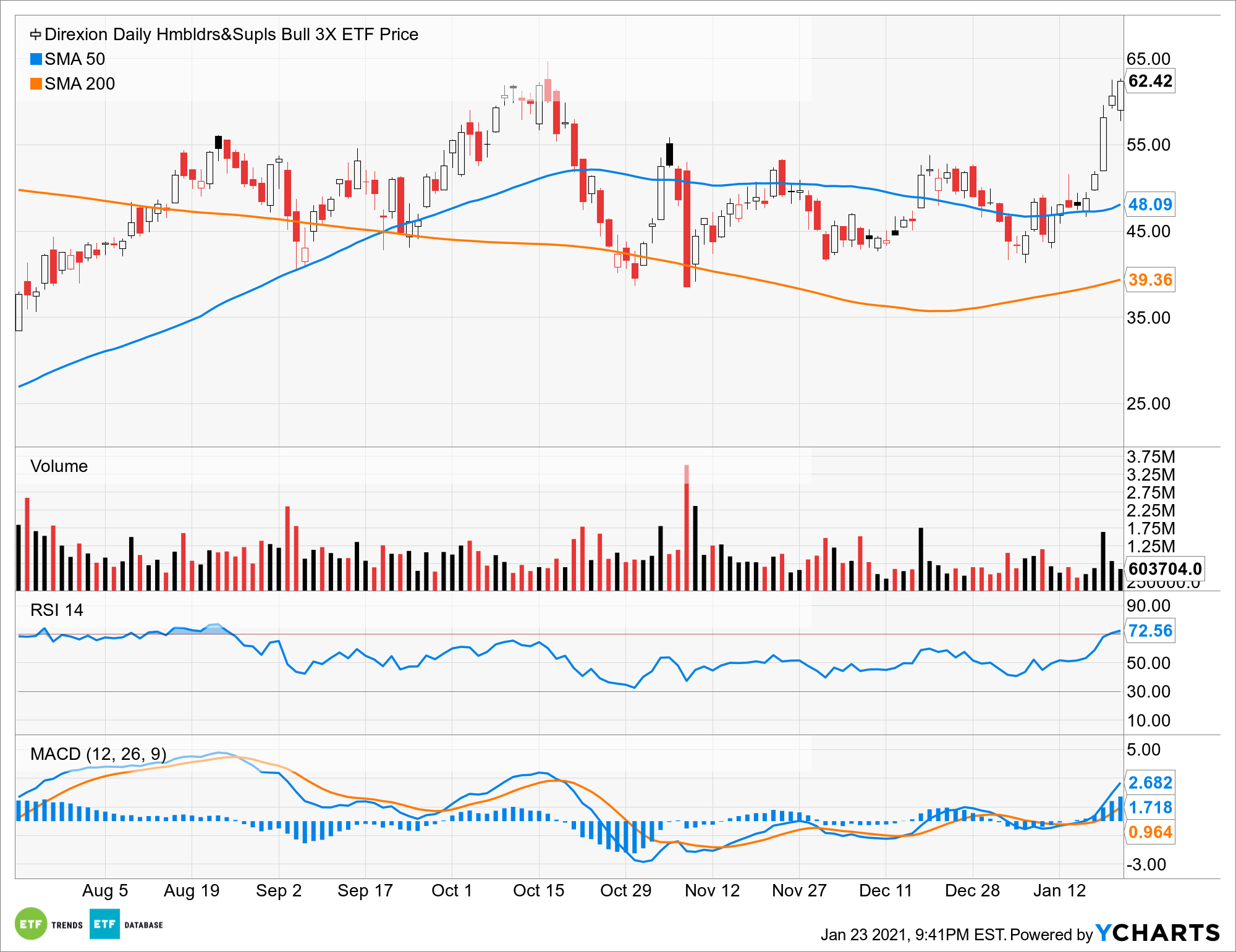Click the 603704.0 volume value tag
Image resolution: width=1236 pixels, height=952 pixels.
click(1164, 568)
